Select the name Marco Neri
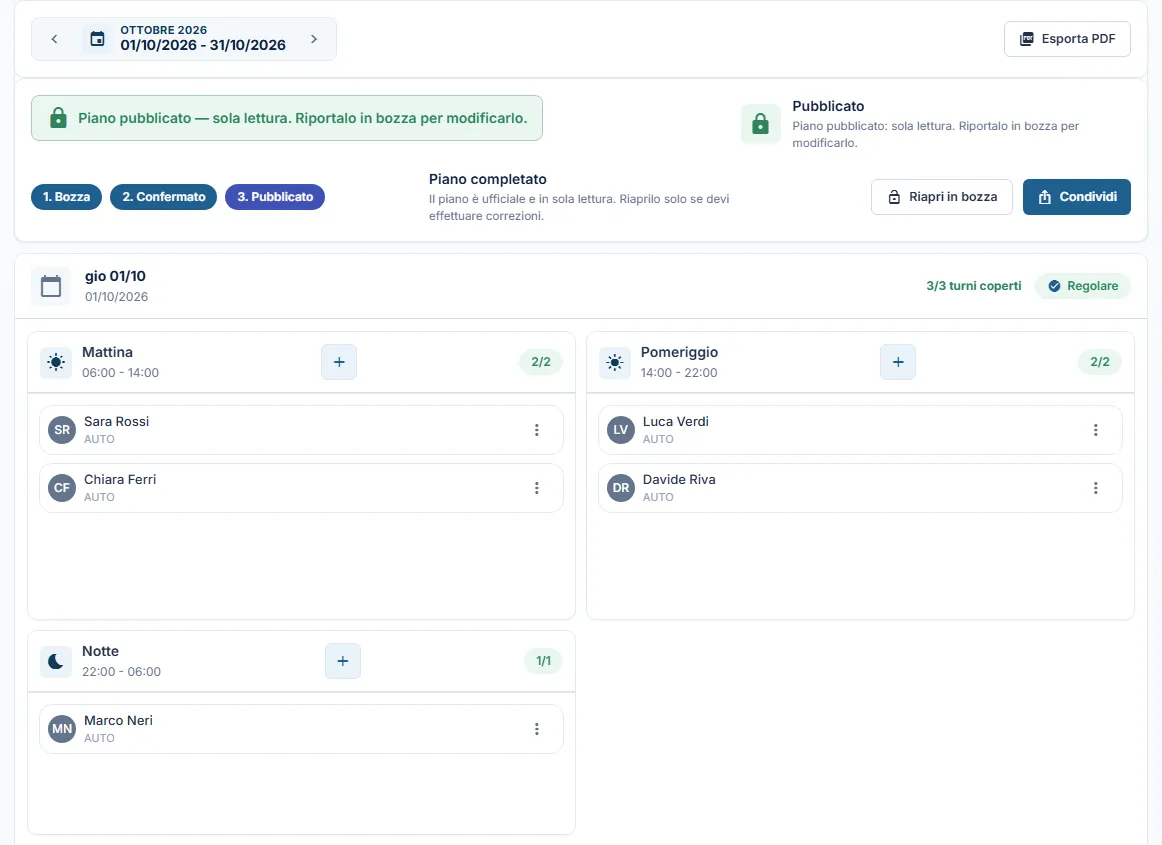 [119, 720]
